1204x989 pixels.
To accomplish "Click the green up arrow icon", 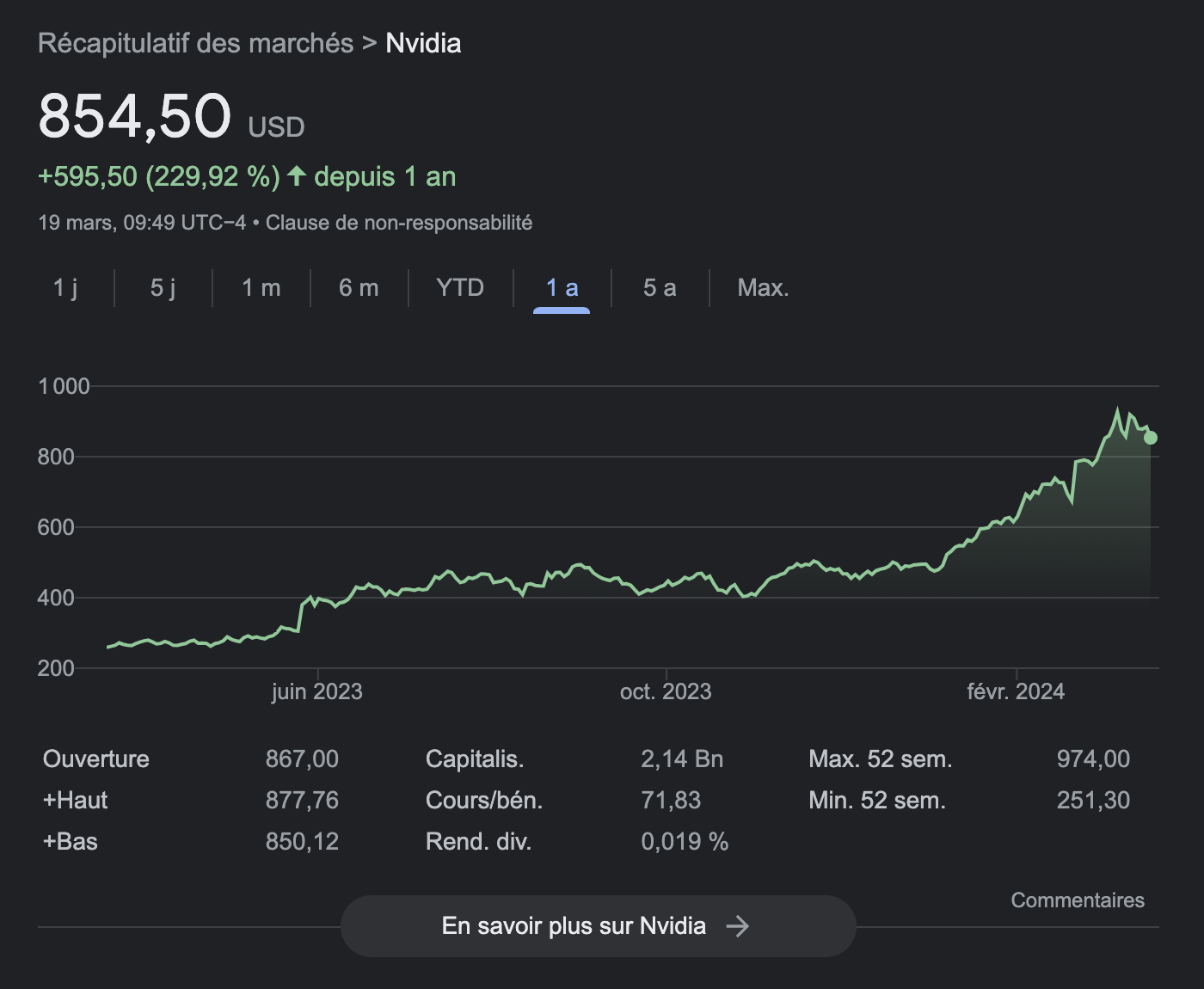I will click(297, 176).
